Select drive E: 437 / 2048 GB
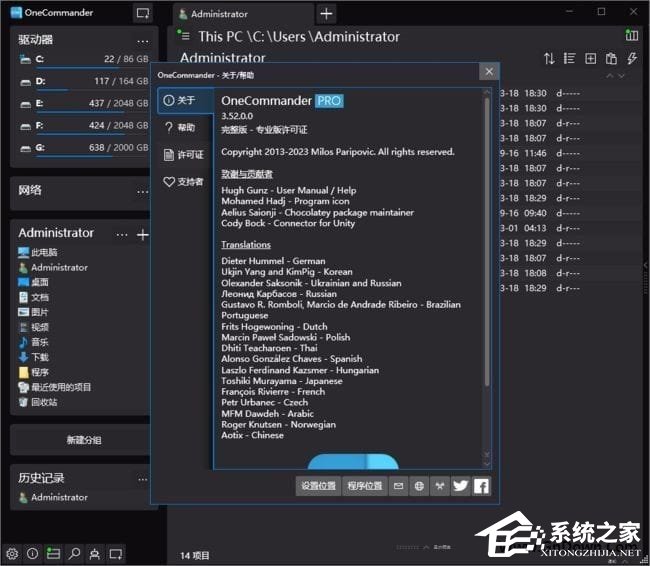650x566 pixels. coord(83,104)
